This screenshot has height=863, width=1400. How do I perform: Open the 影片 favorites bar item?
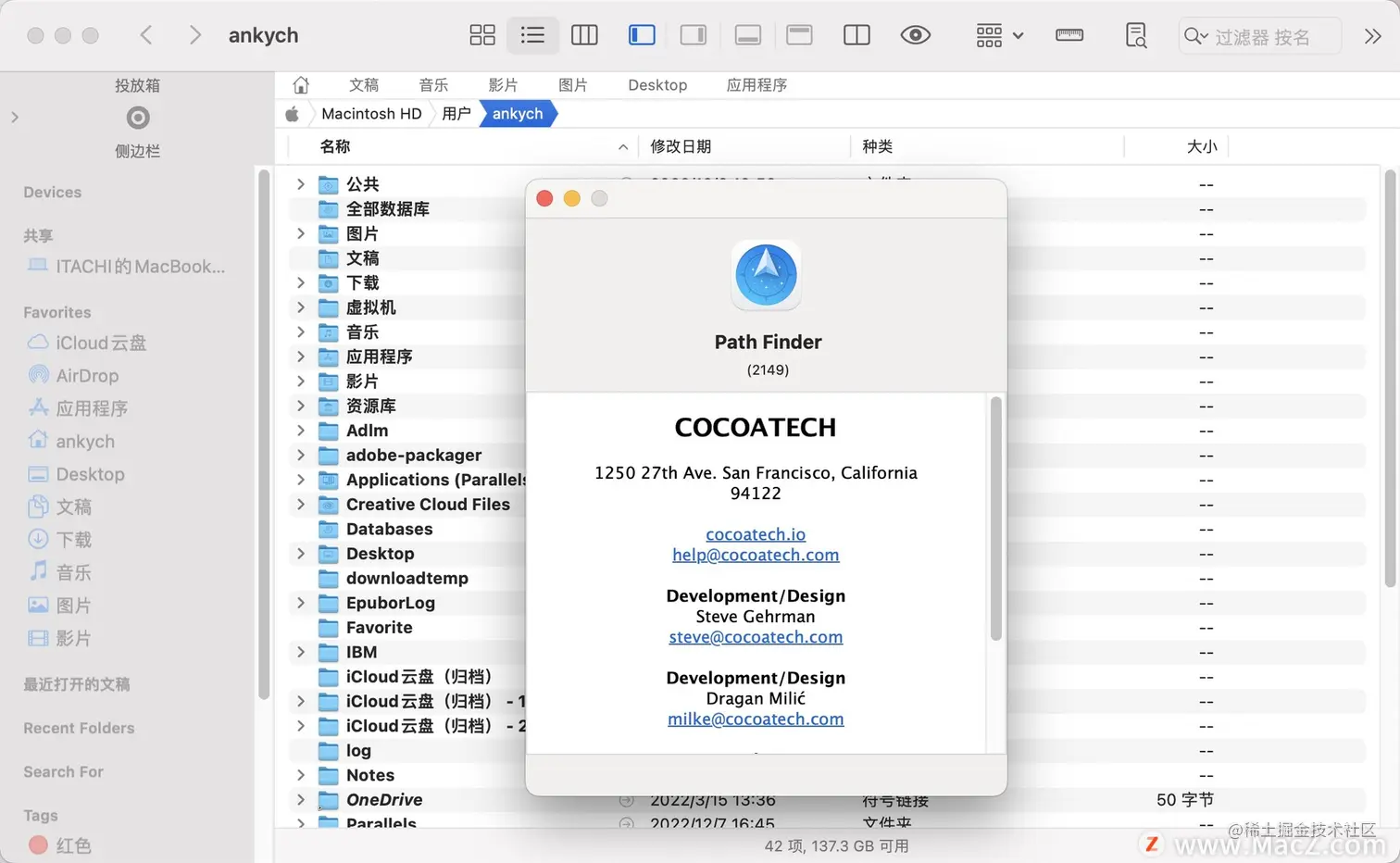click(x=503, y=84)
